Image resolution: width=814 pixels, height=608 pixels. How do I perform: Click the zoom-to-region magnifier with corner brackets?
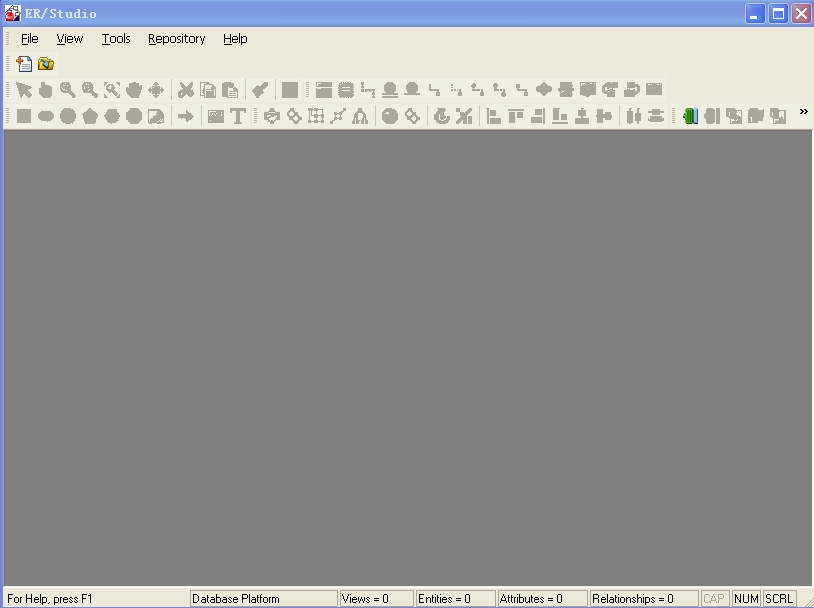[112, 90]
